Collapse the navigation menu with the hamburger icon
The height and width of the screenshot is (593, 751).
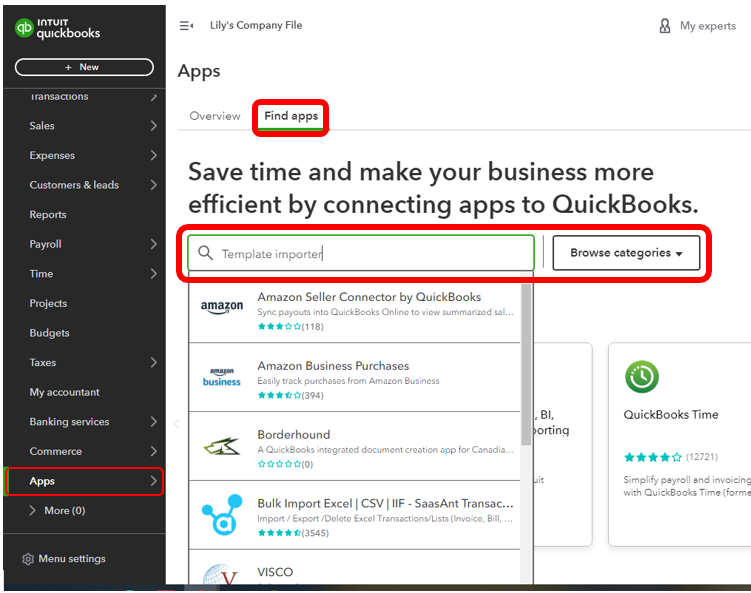[186, 25]
